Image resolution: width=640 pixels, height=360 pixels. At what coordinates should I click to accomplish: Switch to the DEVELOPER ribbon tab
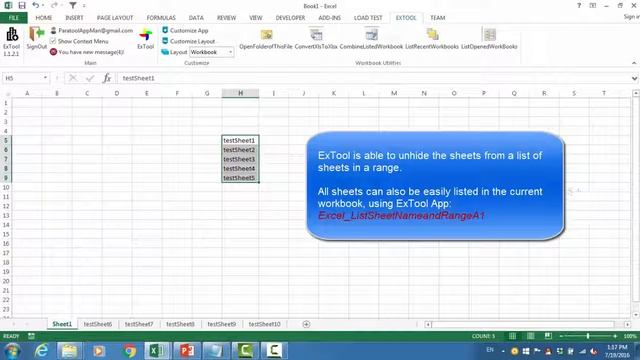[x=290, y=18]
